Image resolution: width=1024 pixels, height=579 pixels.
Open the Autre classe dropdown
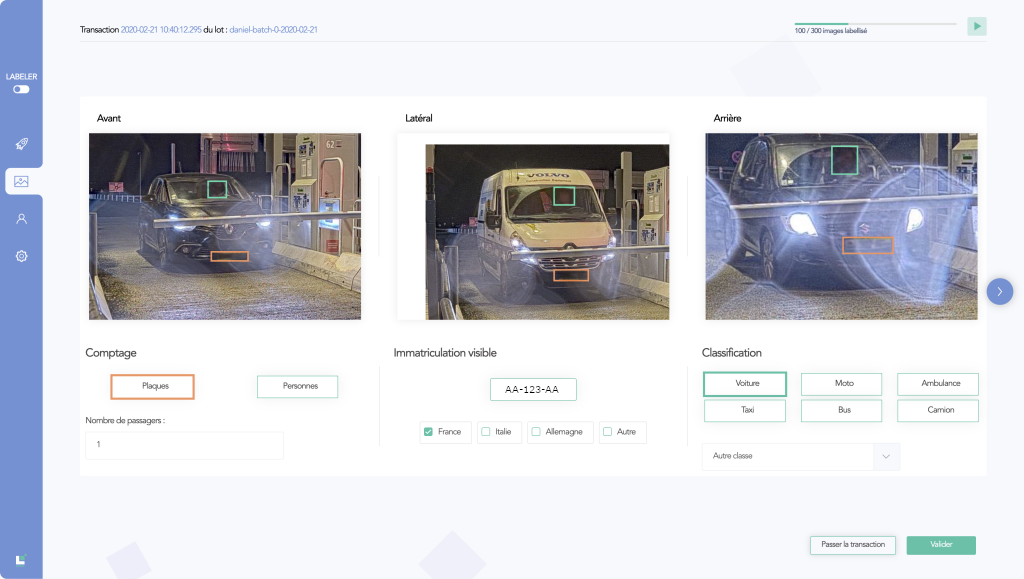click(800, 455)
